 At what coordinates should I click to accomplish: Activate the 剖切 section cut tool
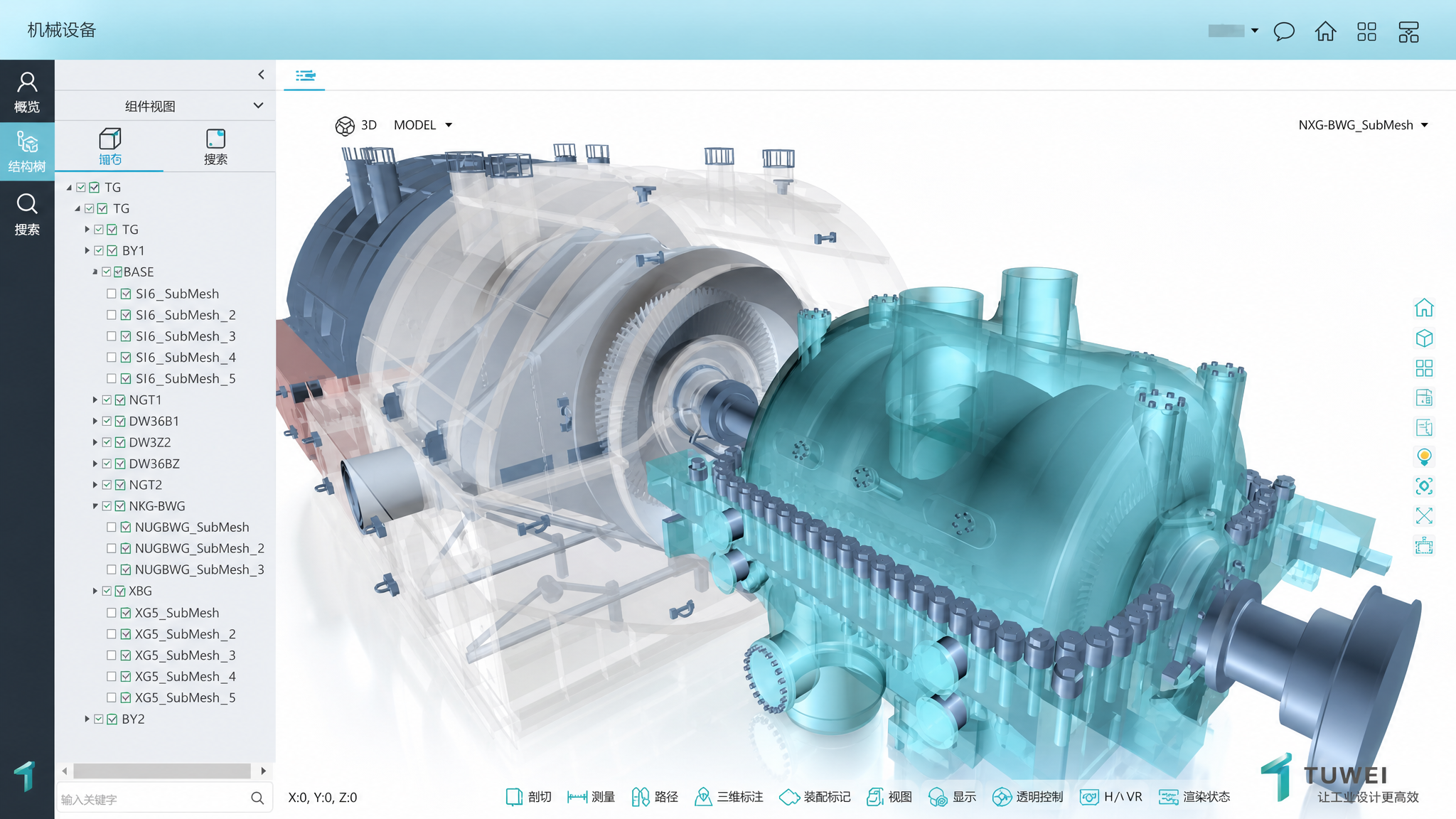529,797
